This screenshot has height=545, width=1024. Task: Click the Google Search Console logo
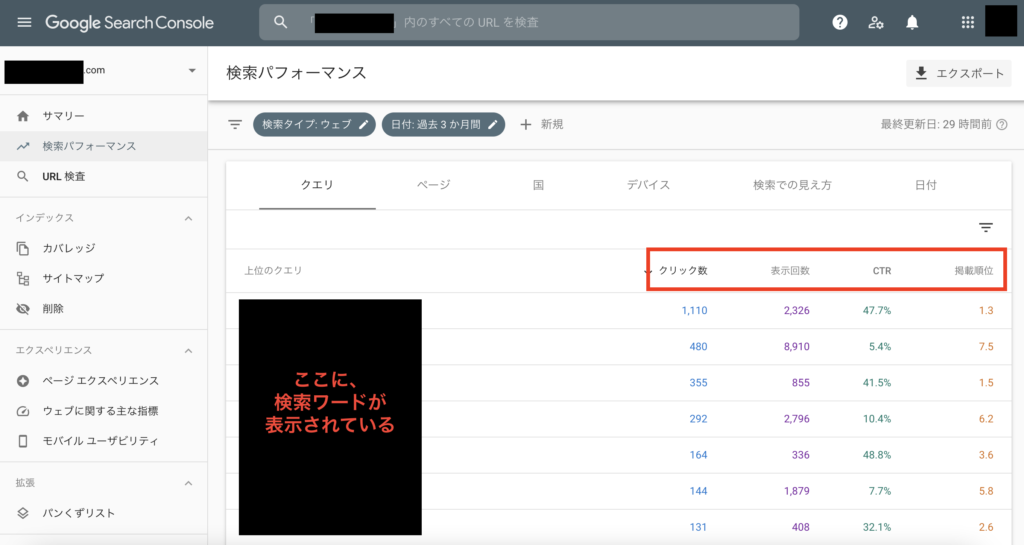pyautogui.click(x=129, y=23)
